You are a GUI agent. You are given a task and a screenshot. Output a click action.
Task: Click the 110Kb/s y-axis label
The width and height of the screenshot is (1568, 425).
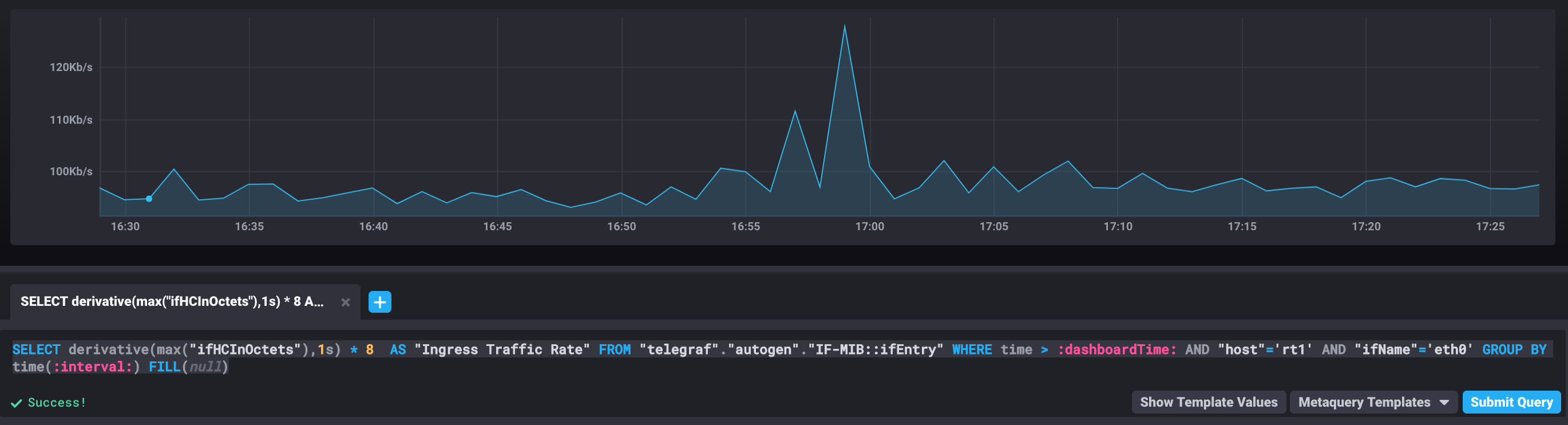pyautogui.click(x=70, y=120)
